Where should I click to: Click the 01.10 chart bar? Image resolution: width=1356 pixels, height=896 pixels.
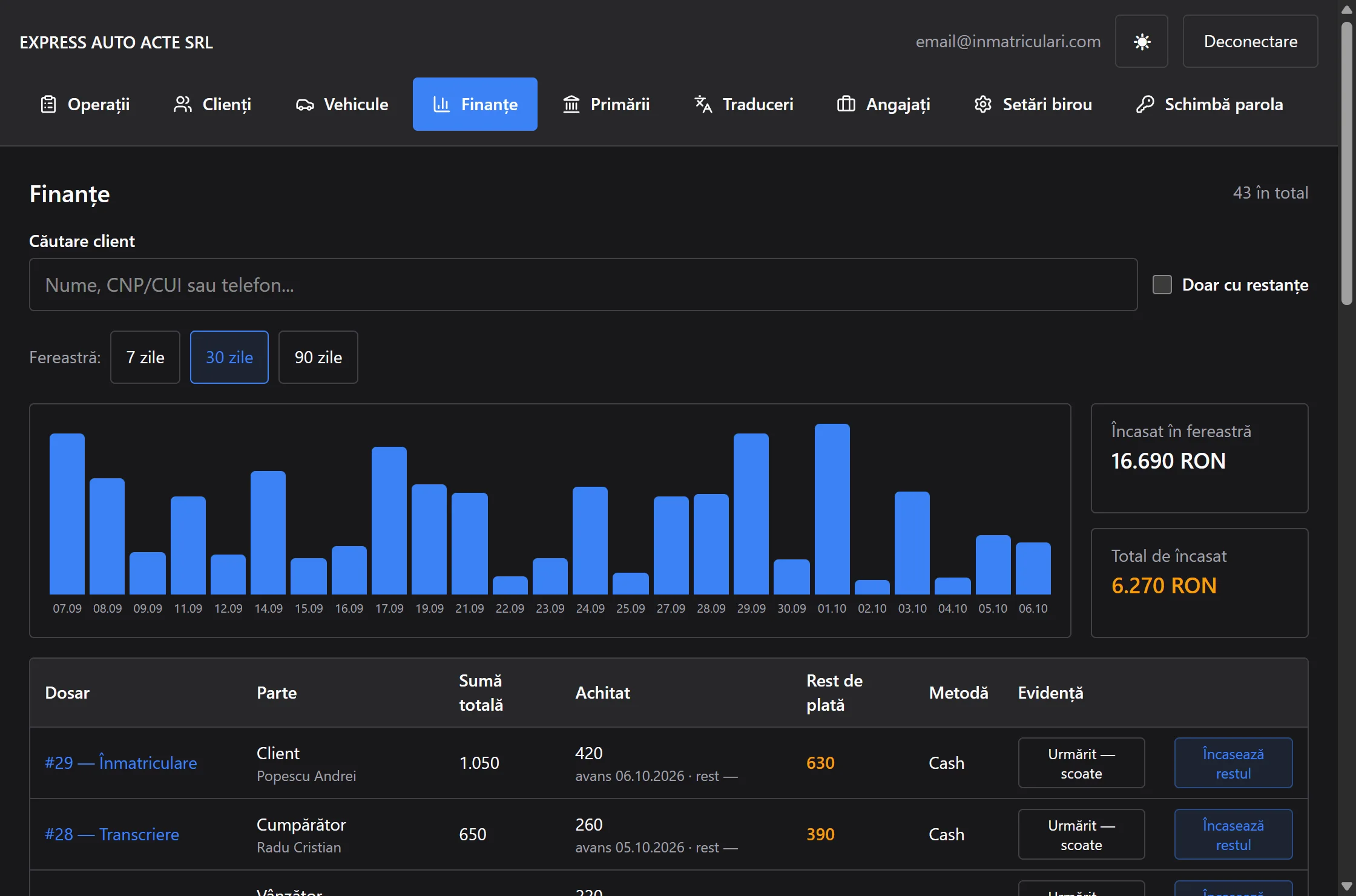coord(832,509)
